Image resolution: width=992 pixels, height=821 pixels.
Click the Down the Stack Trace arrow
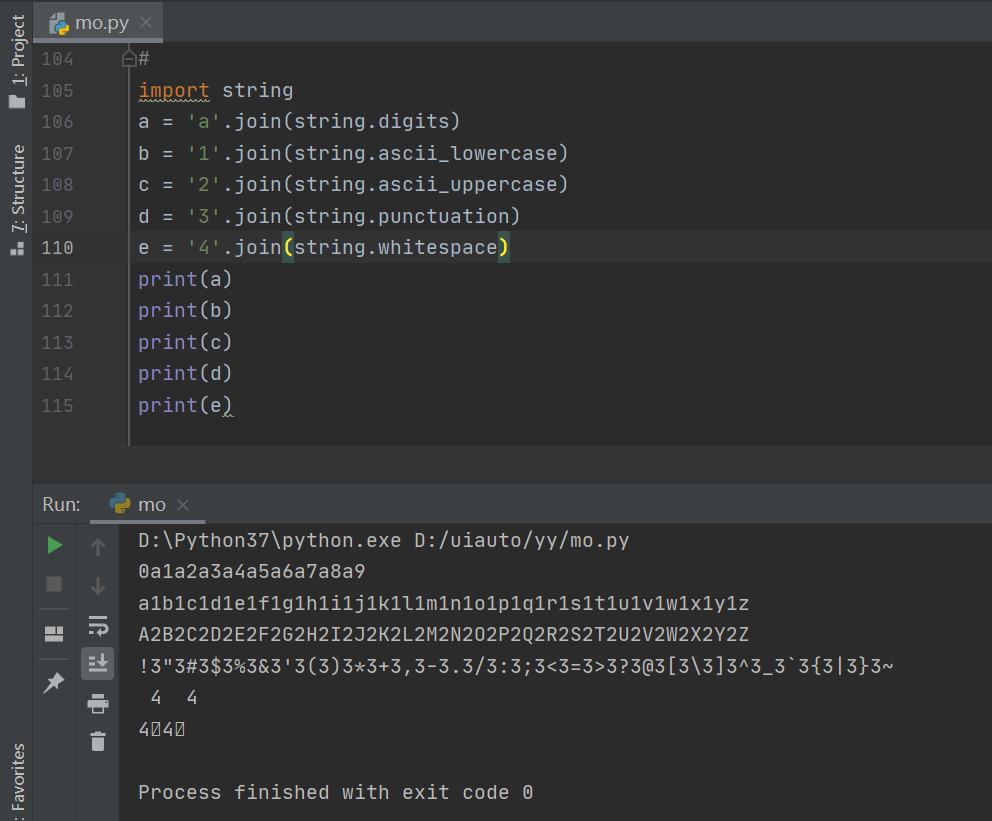[98, 586]
